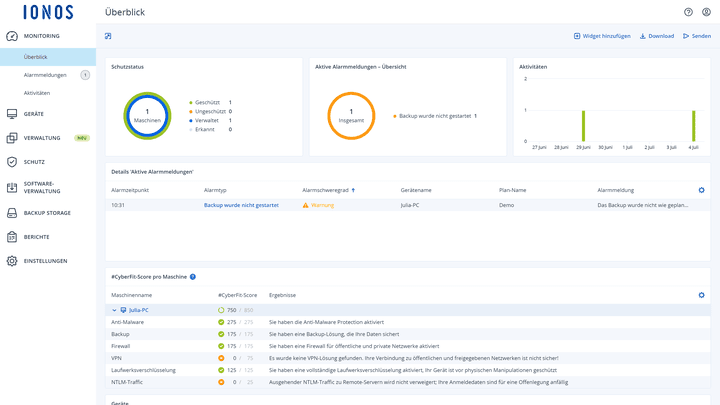Image resolution: width=720 pixels, height=405 pixels.
Task: Click the orange Insgesamt alert ring
Action: click(x=350, y=116)
